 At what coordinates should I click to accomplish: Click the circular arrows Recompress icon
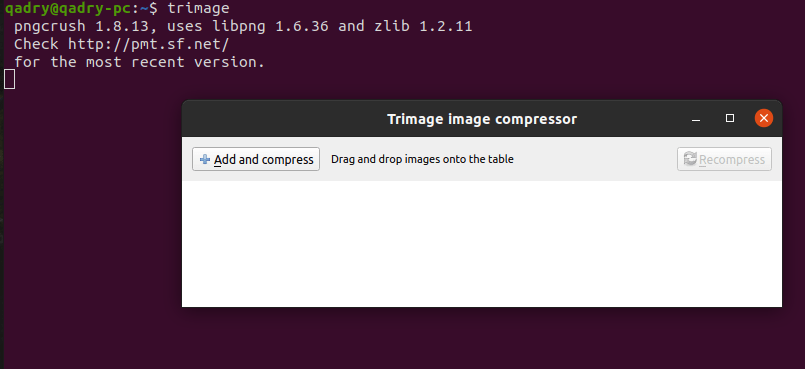click(691, 159)
